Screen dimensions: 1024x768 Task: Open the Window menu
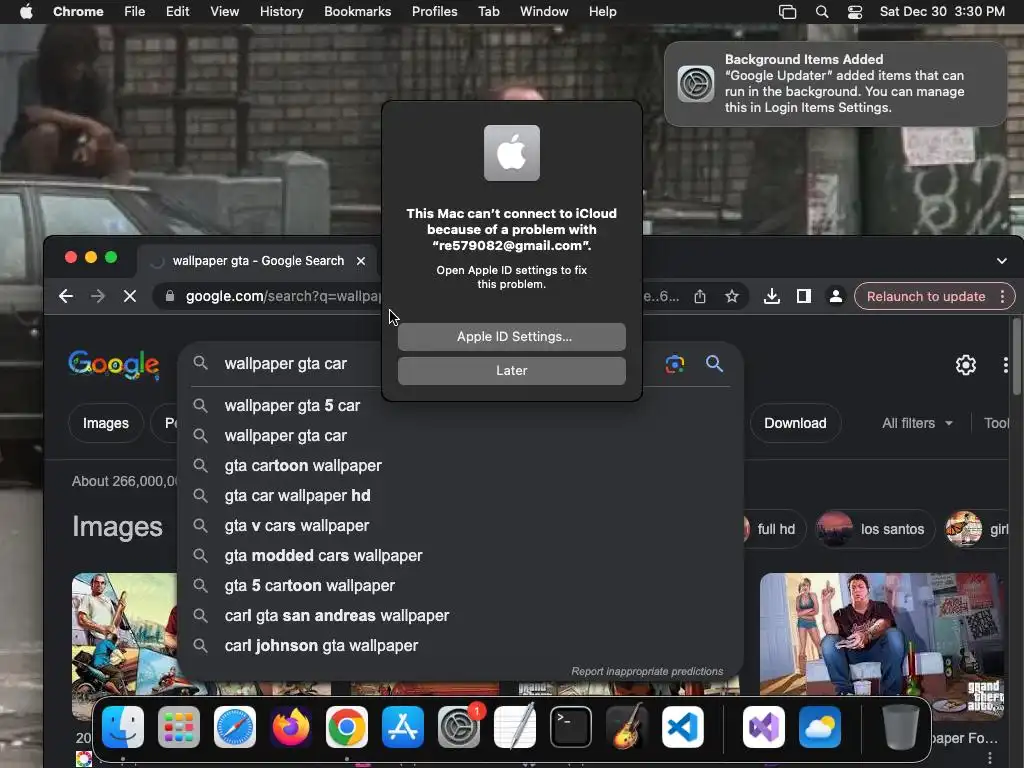544,12
